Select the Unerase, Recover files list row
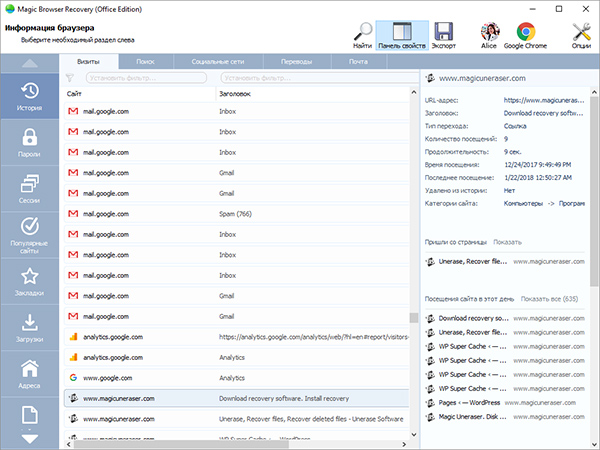 pyautogui.click(x=236, y=419)
